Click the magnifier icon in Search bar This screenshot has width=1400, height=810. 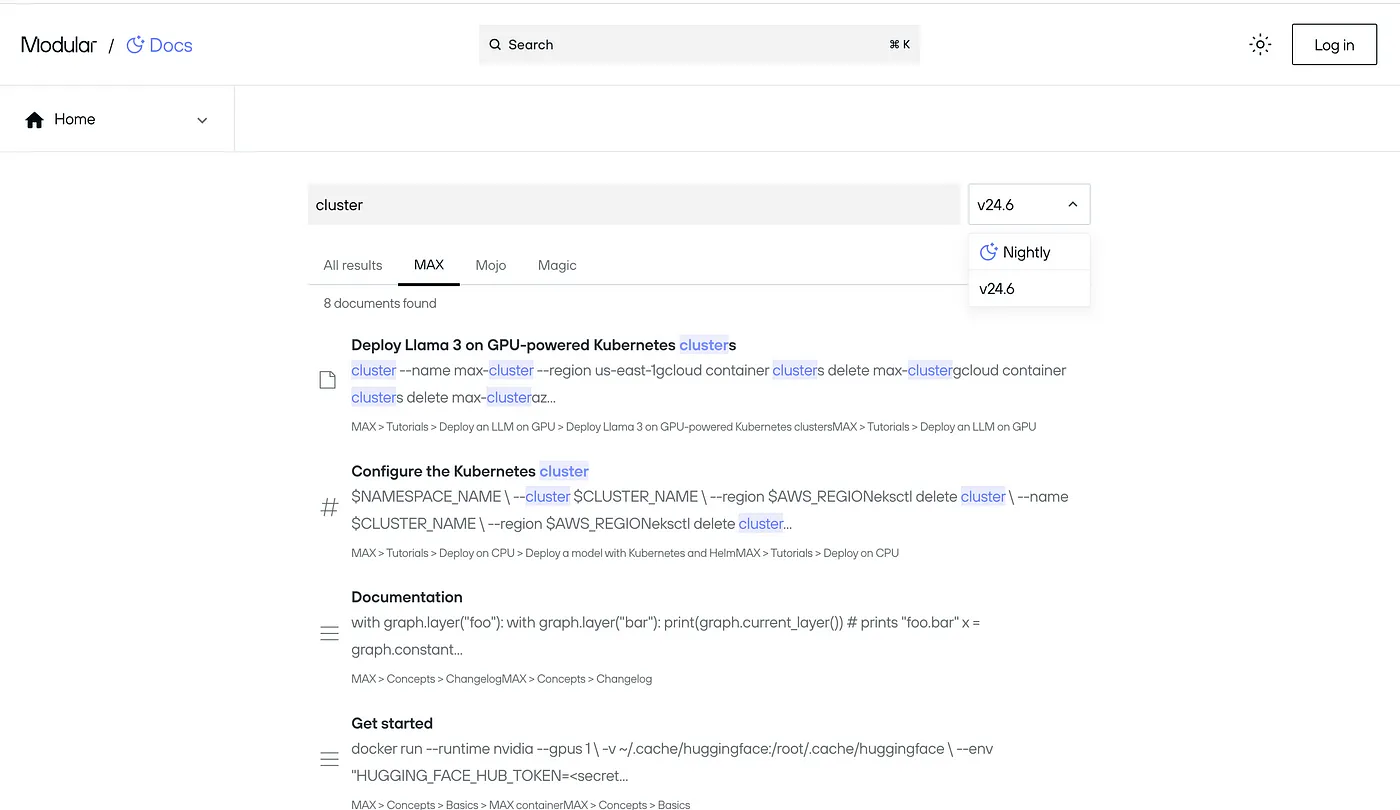coord(495,45)
